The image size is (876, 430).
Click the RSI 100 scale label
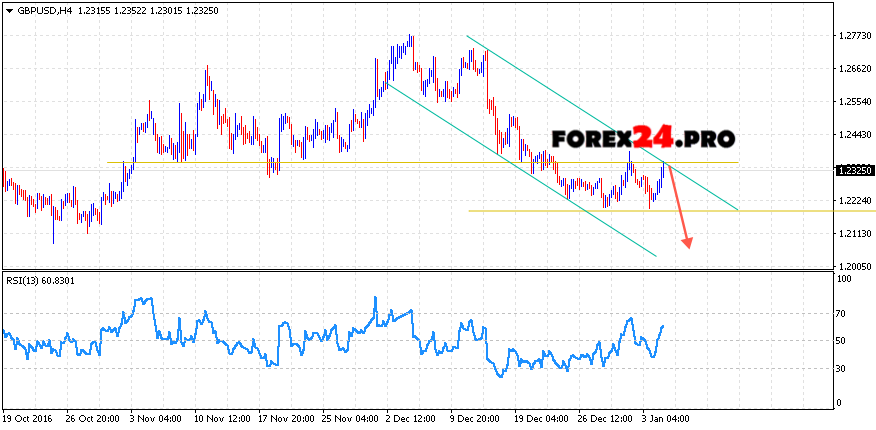point(843,279)
